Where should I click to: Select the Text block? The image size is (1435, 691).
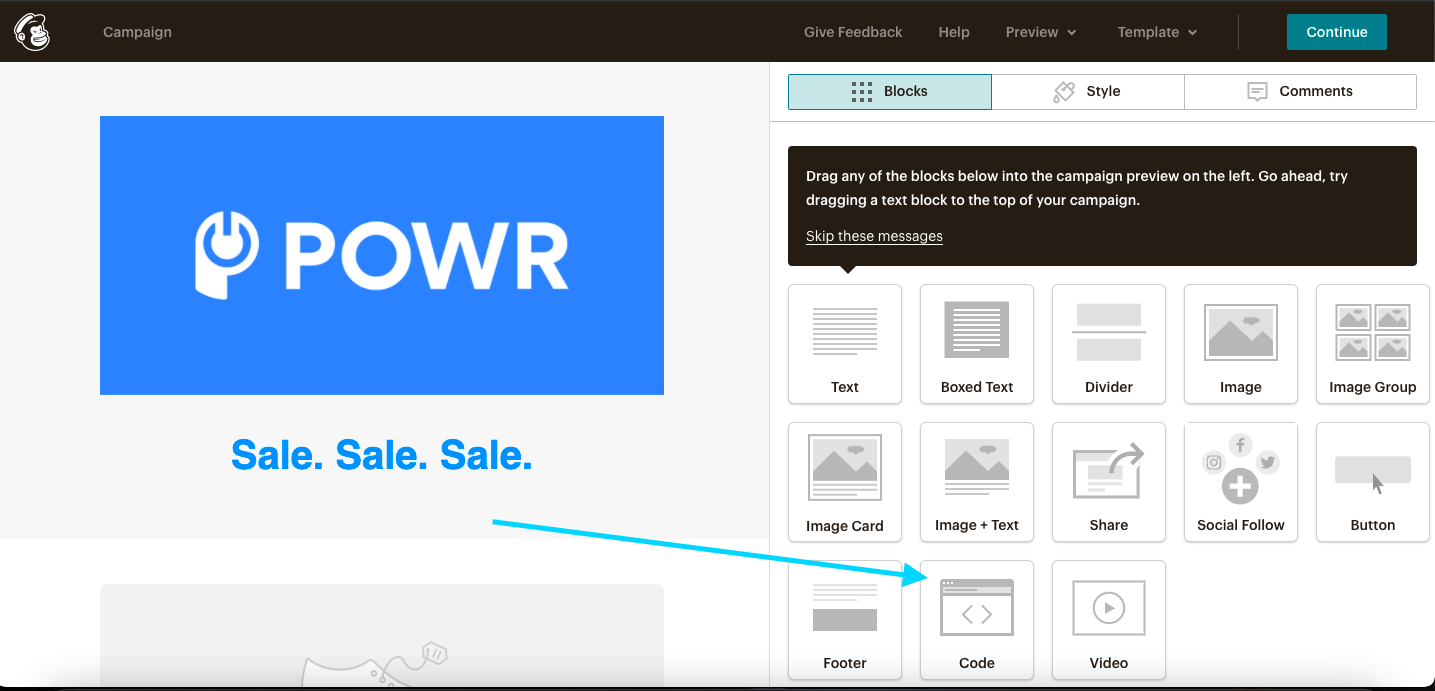tap(845, 344)
